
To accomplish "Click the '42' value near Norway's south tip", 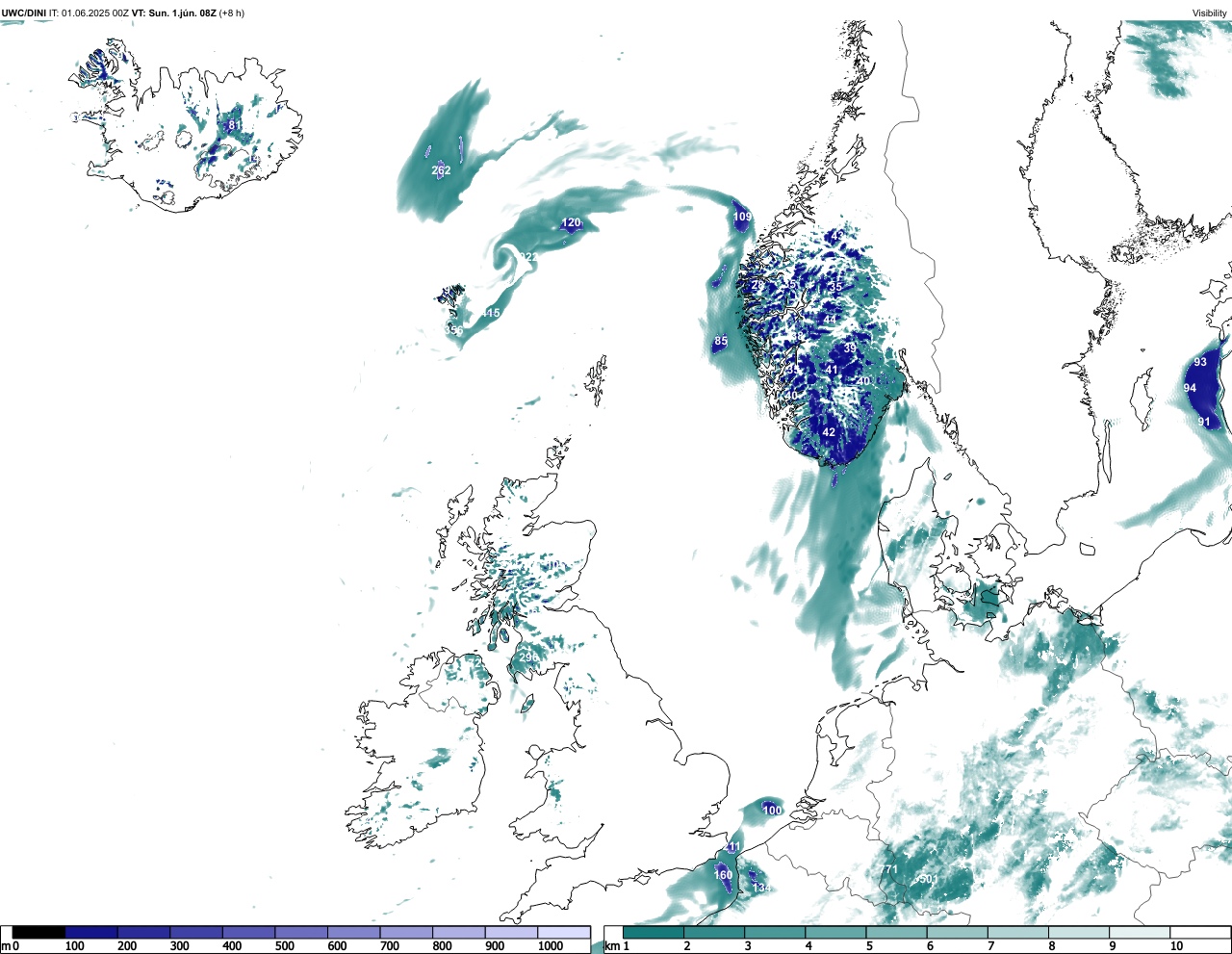I will point(829,432).
